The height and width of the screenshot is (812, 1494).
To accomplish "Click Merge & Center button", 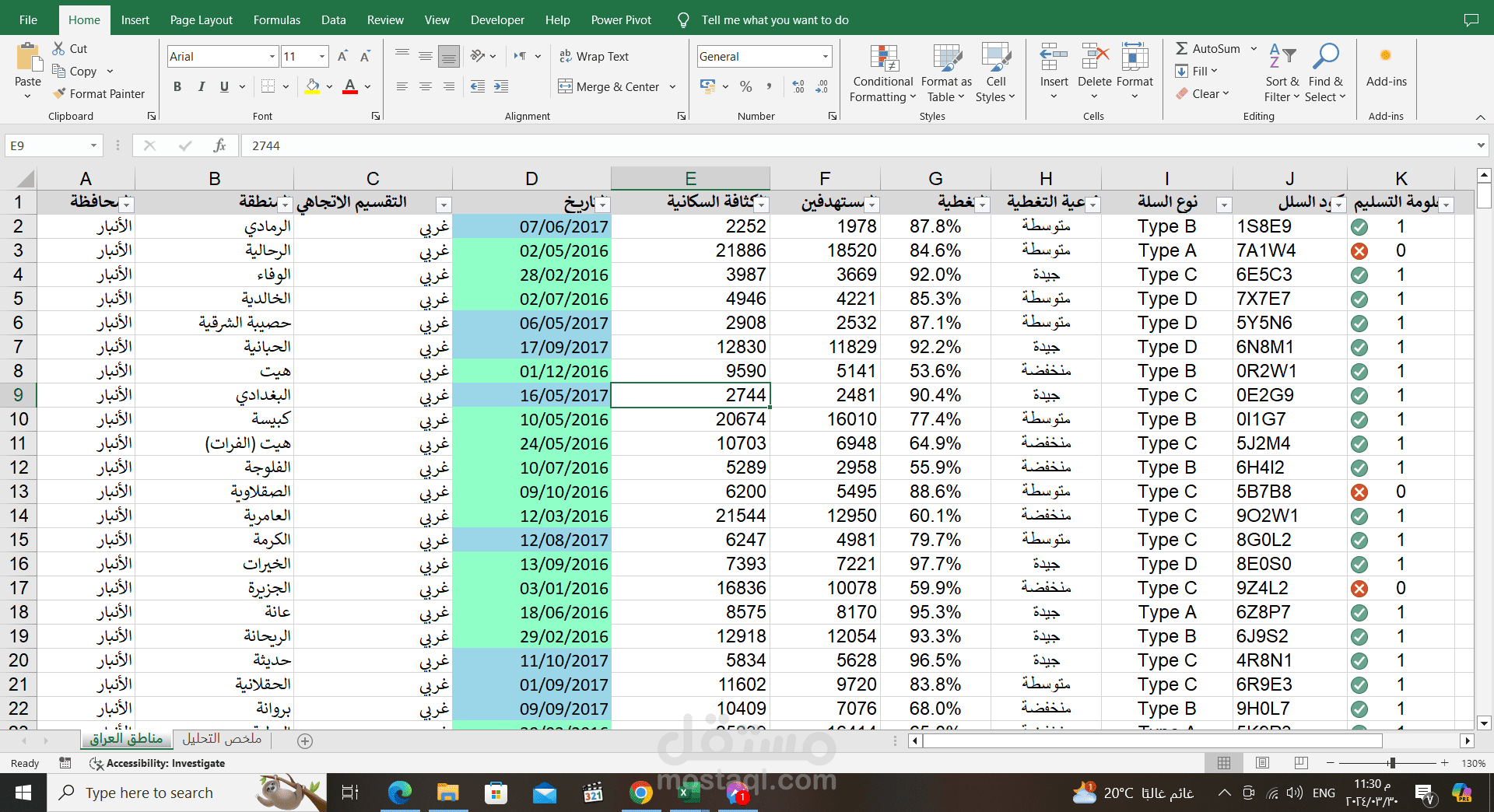I will (x=609, y=87).
